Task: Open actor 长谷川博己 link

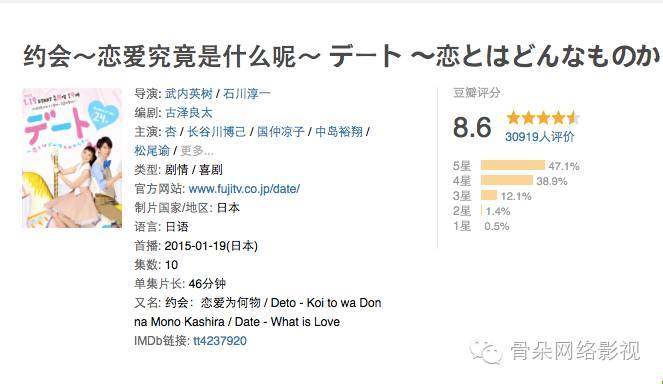Action: [216, 132]
